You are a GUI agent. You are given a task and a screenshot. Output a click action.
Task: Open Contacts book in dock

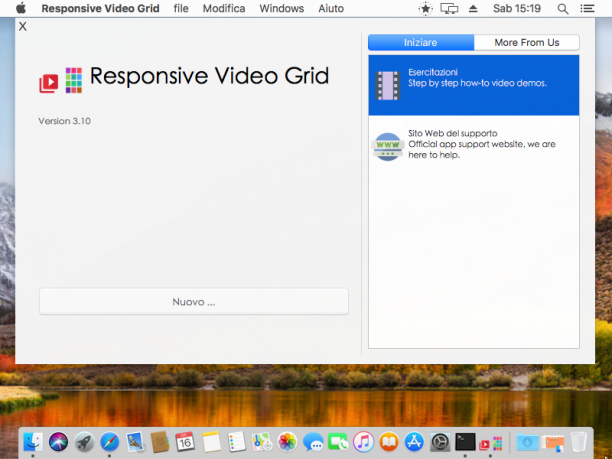pos(160,442)
